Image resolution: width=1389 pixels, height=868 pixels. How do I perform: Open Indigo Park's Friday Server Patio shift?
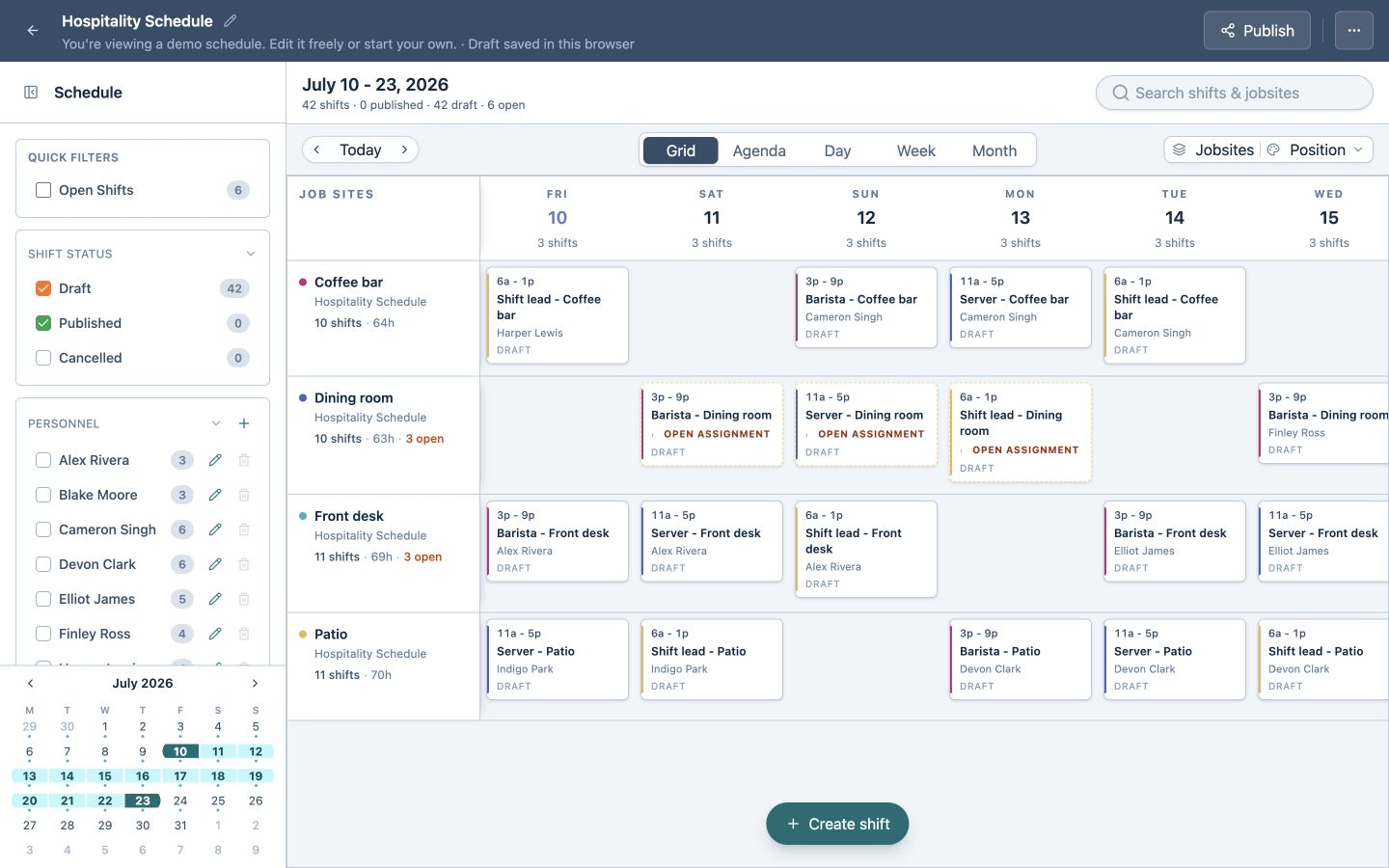click(x=558, y=660)
